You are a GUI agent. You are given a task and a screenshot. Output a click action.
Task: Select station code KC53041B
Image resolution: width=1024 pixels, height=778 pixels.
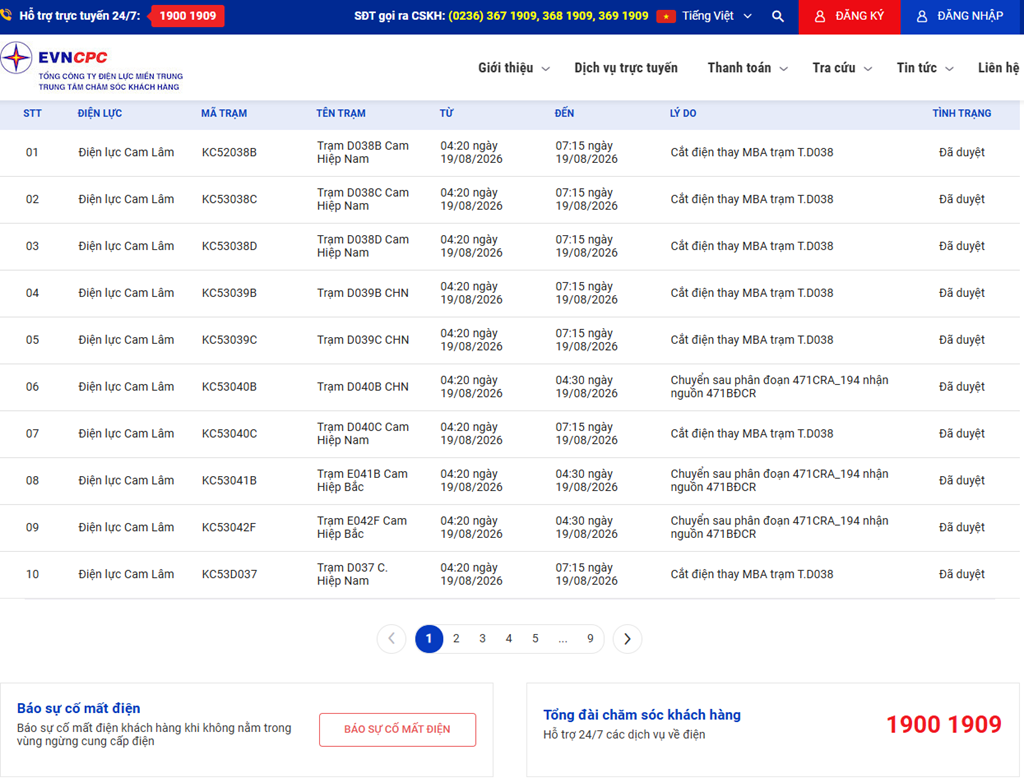229,481
